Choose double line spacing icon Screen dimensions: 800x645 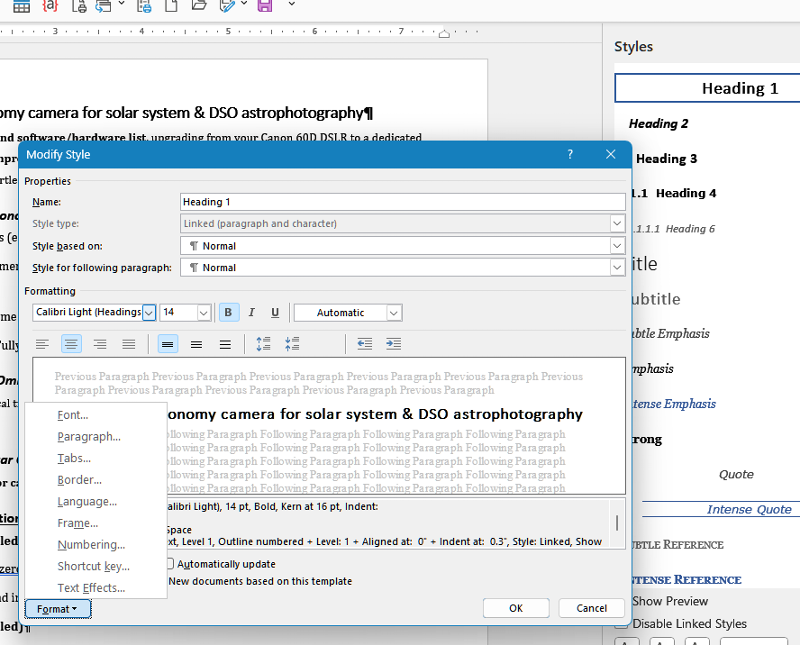[x=225, y=344]
